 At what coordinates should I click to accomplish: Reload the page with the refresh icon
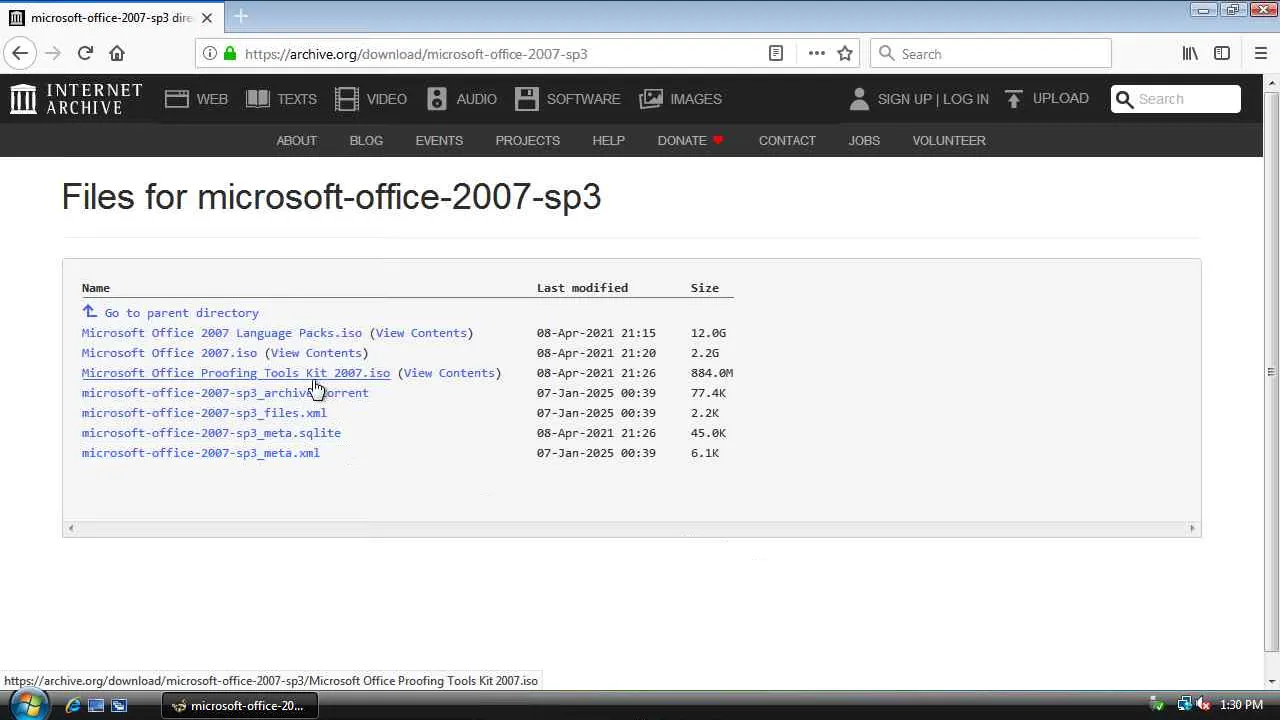pos(85,54)
